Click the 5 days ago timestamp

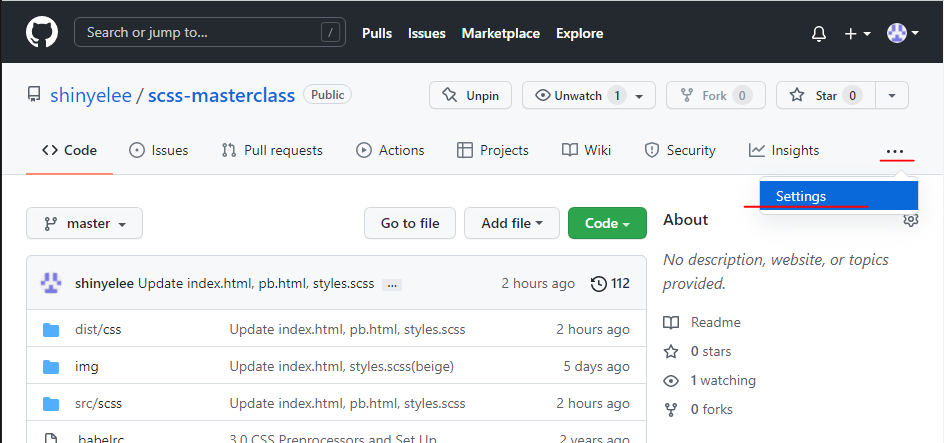tap(597, 367)
